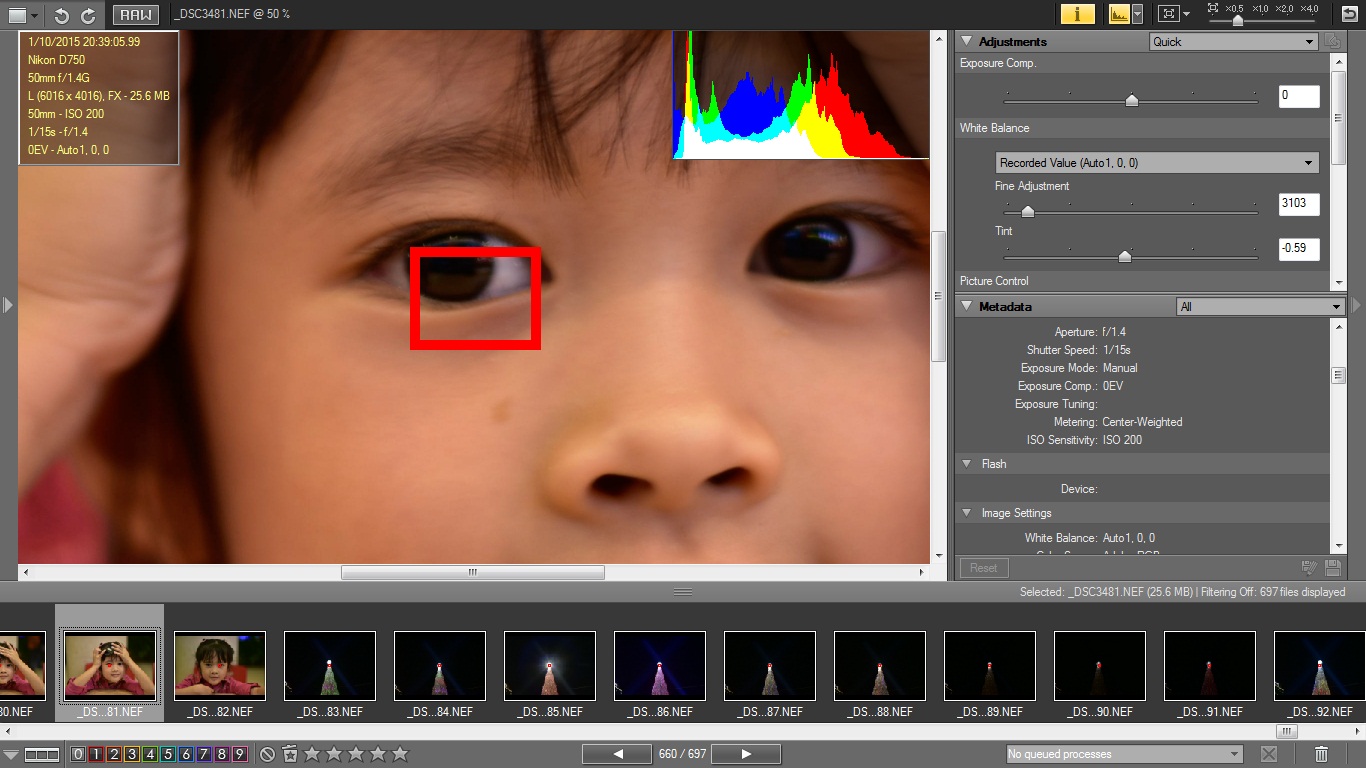Toggle the histogram display icon
The image size is (1366, 768).
click(x=1119, y=14)
